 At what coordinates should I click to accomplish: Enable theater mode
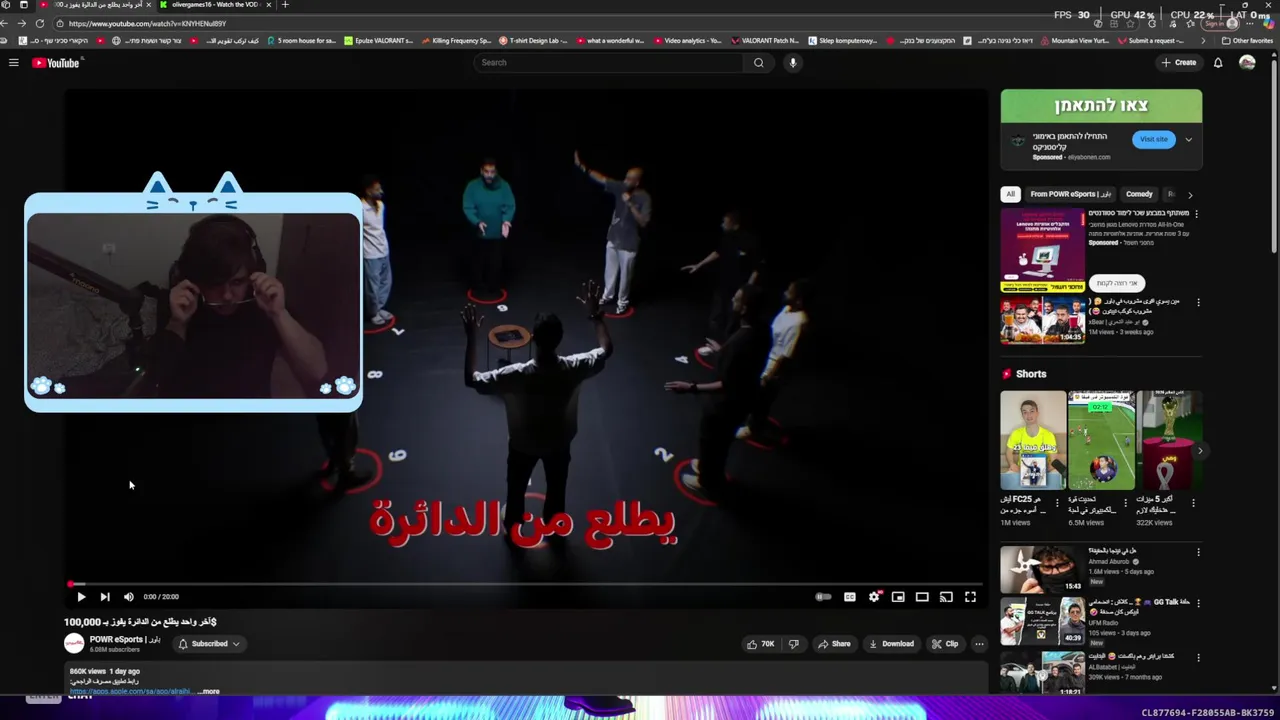[x=922, y=597]
